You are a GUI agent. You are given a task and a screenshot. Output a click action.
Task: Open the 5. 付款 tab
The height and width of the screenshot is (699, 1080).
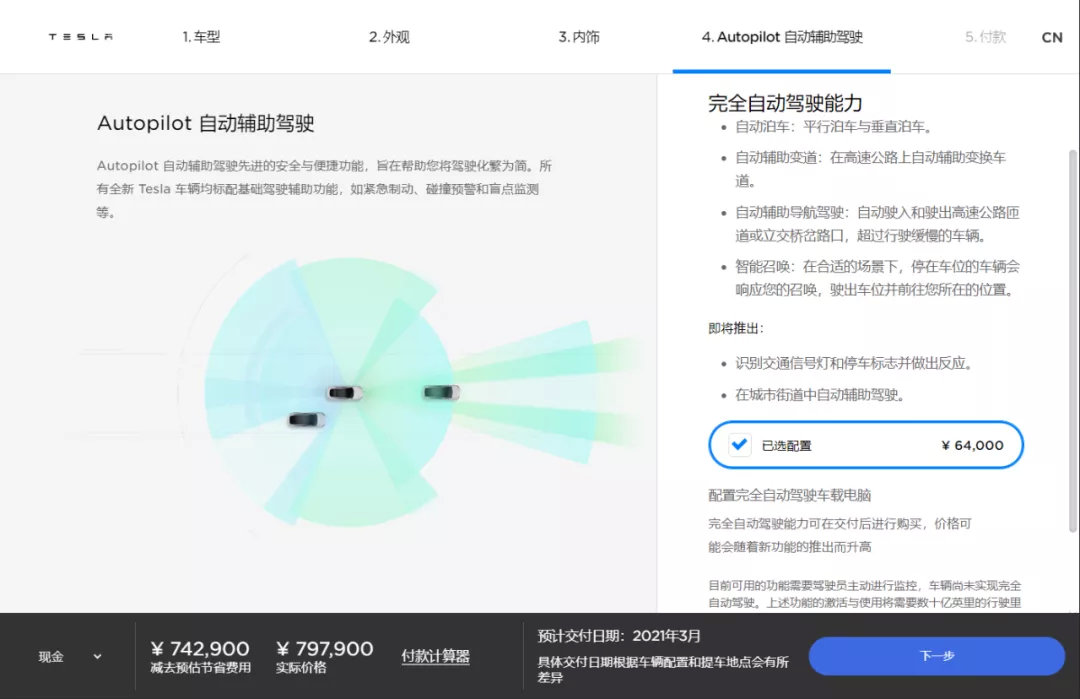[985, 36]
